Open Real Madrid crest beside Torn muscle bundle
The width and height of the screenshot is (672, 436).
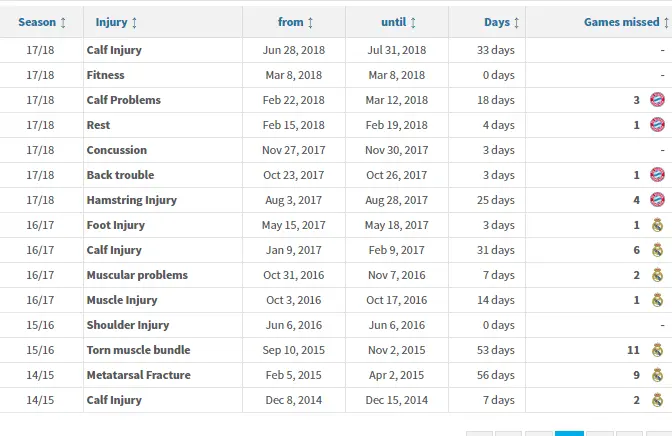point(657,350)
